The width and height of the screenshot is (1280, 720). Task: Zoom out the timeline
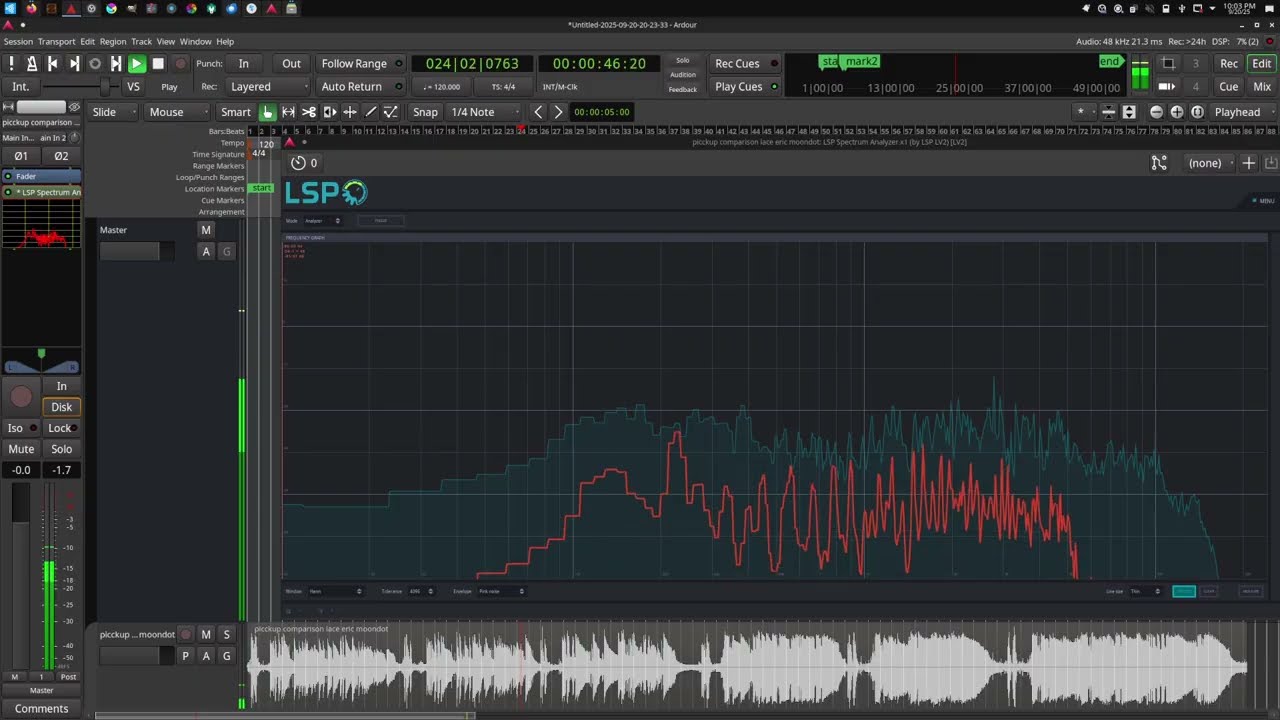pos(1157,112)
